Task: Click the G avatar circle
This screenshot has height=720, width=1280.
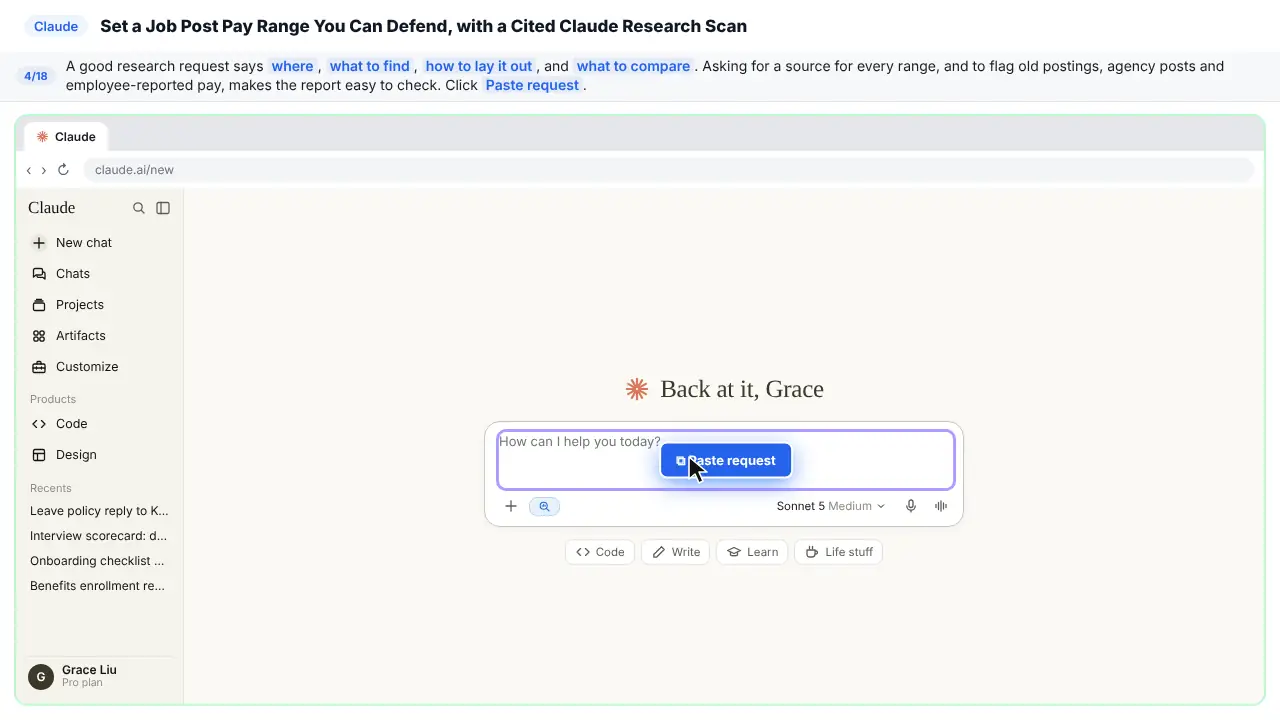Action: (40, 677)
